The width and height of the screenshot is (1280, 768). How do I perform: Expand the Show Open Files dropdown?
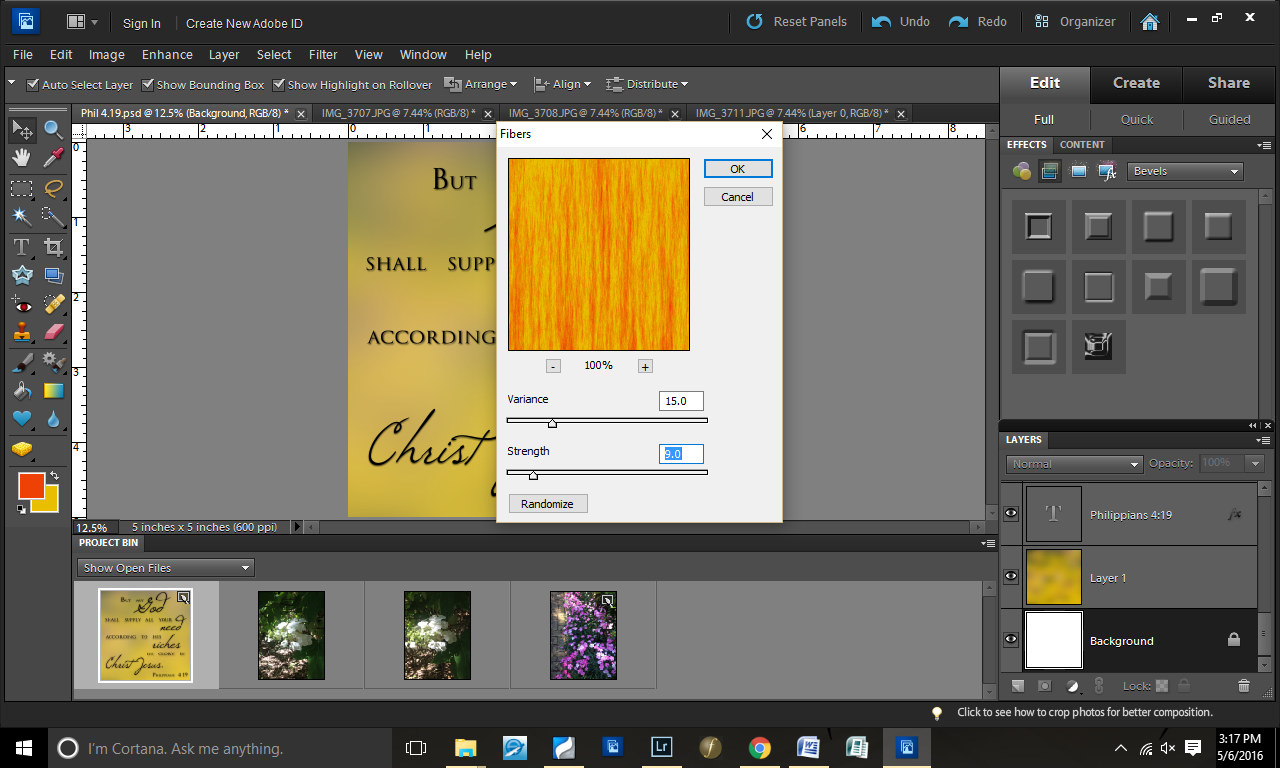(165, 568)
